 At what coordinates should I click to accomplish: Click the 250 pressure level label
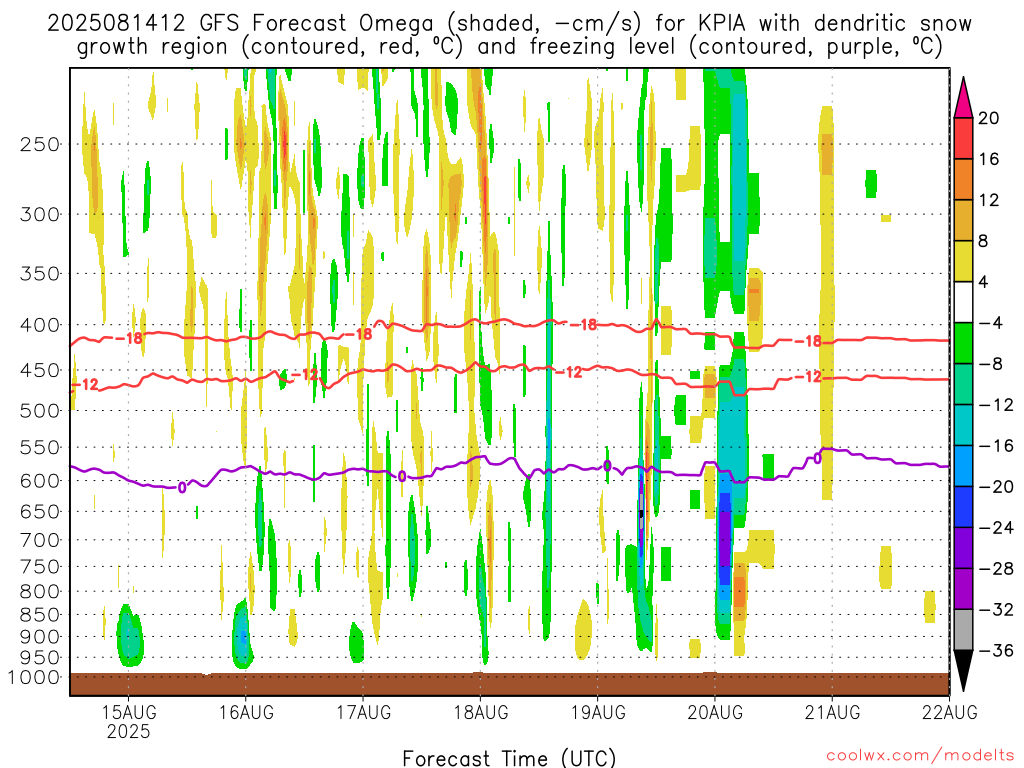click(40, 144)
